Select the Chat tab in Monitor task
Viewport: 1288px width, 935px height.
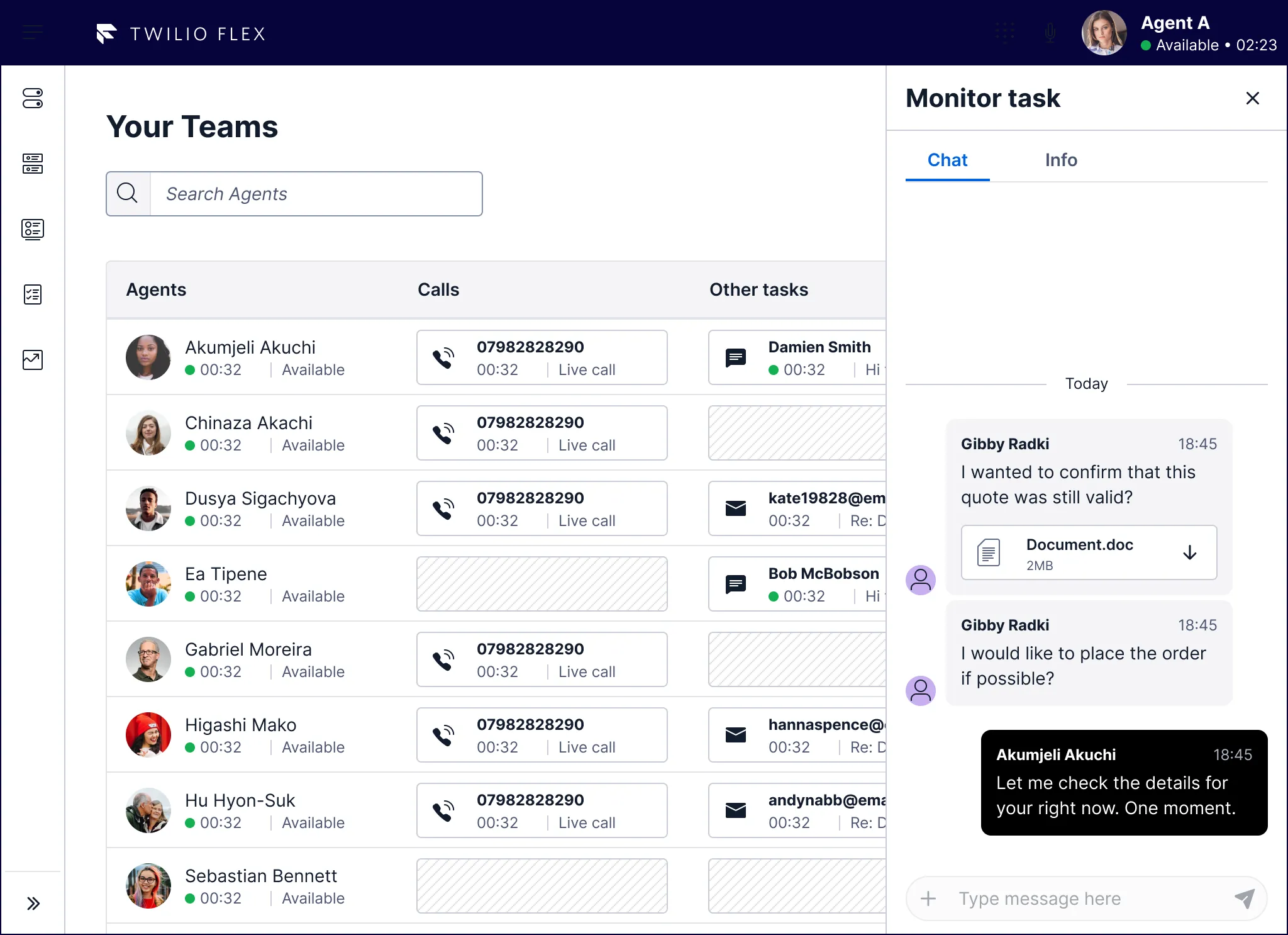point(947,160)
